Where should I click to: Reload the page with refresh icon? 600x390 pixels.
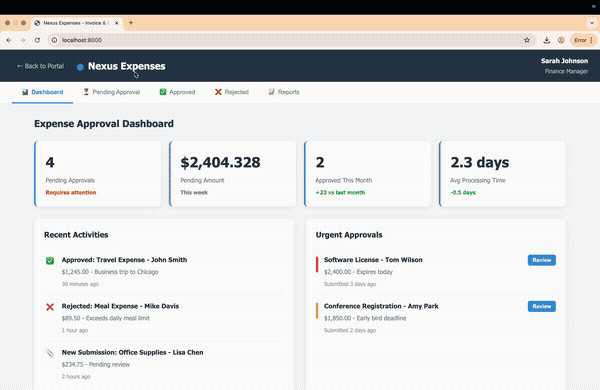pyautogui.click(x=37, y=40)
